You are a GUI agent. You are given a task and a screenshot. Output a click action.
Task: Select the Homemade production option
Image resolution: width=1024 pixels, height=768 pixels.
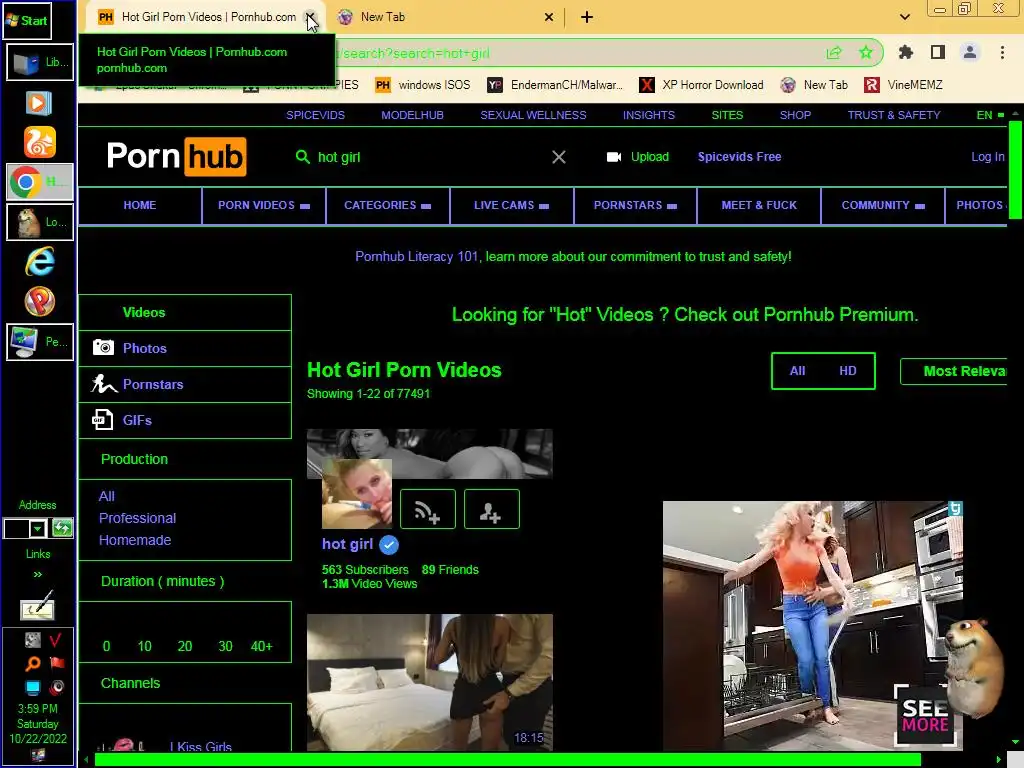135,540
